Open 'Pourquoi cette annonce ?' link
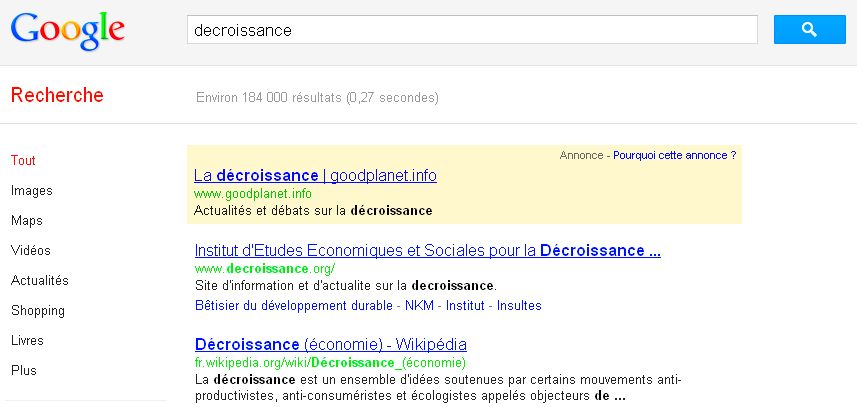This screenshot has width=857, height=407. [x=674, y=155]
